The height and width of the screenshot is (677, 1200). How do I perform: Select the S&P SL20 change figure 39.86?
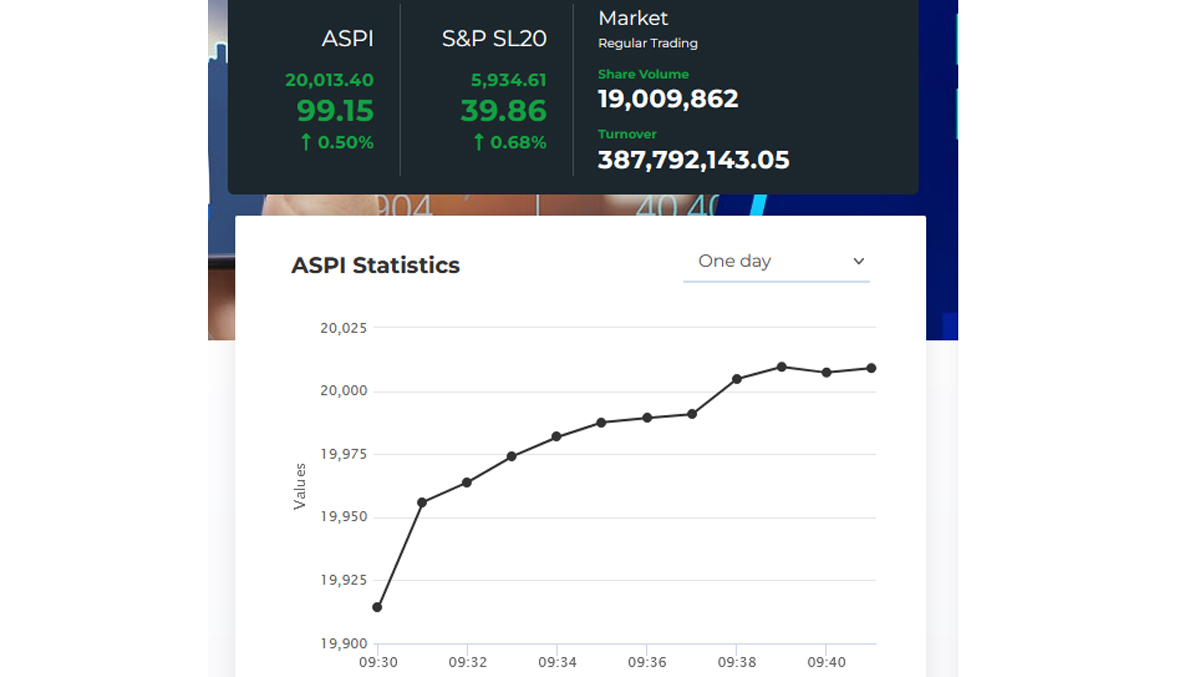point(504,110)
